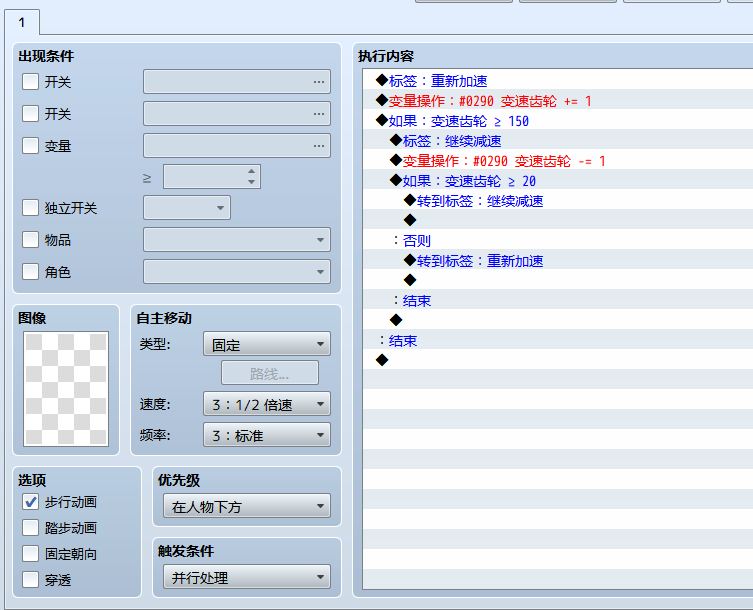Open the second 开关 selector ellipsis field

(237, 114)
